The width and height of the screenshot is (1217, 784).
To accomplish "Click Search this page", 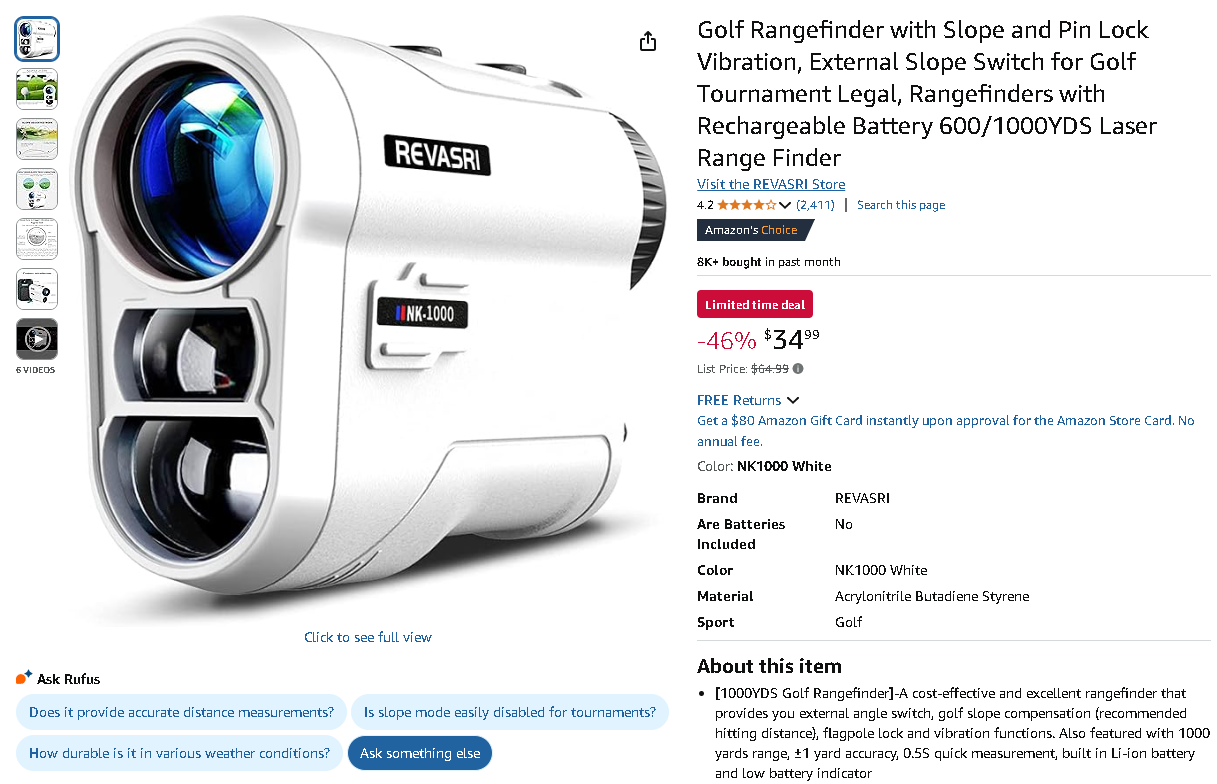I will 900,205.
